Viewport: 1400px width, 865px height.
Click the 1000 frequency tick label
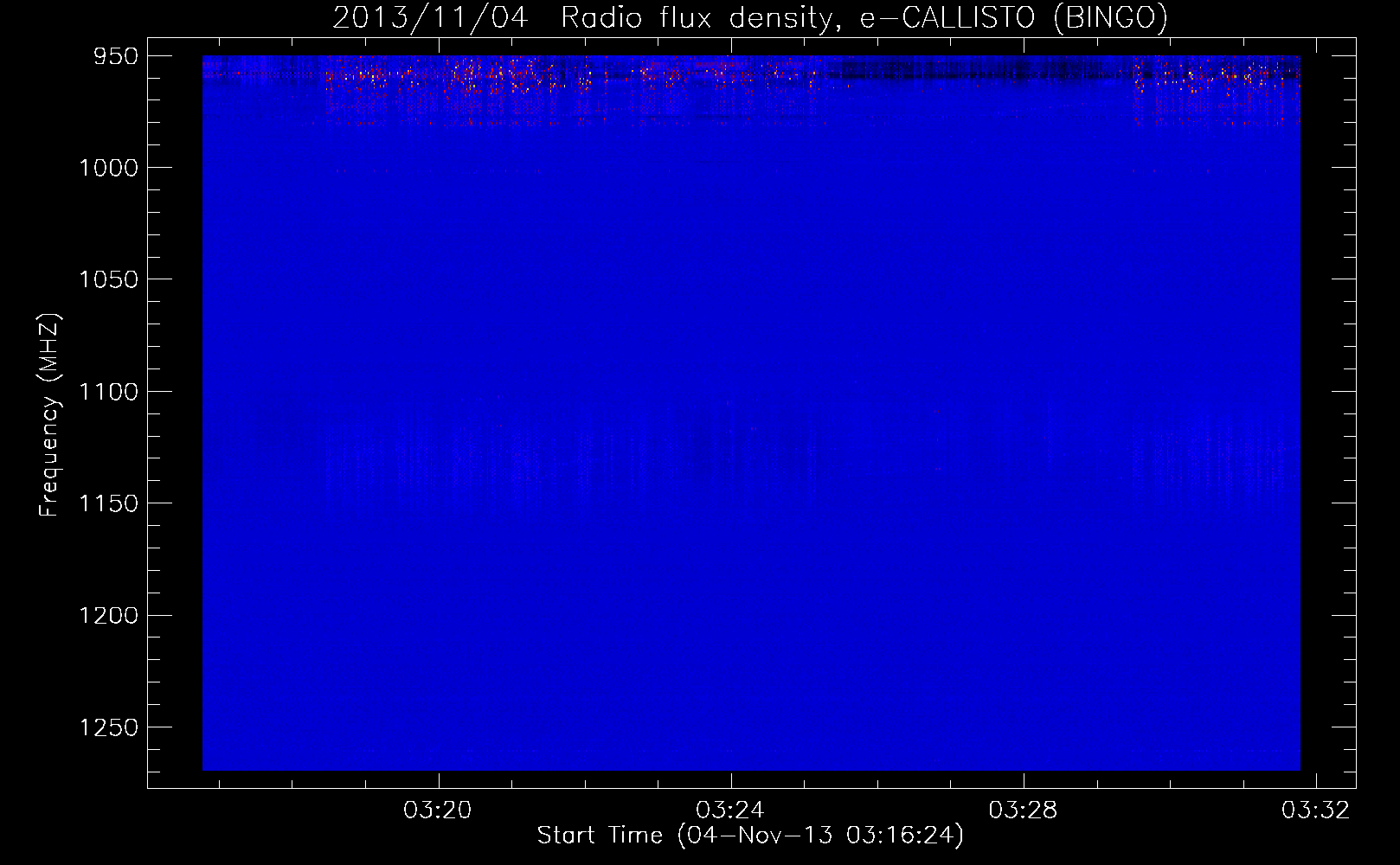tap(108, 168)
